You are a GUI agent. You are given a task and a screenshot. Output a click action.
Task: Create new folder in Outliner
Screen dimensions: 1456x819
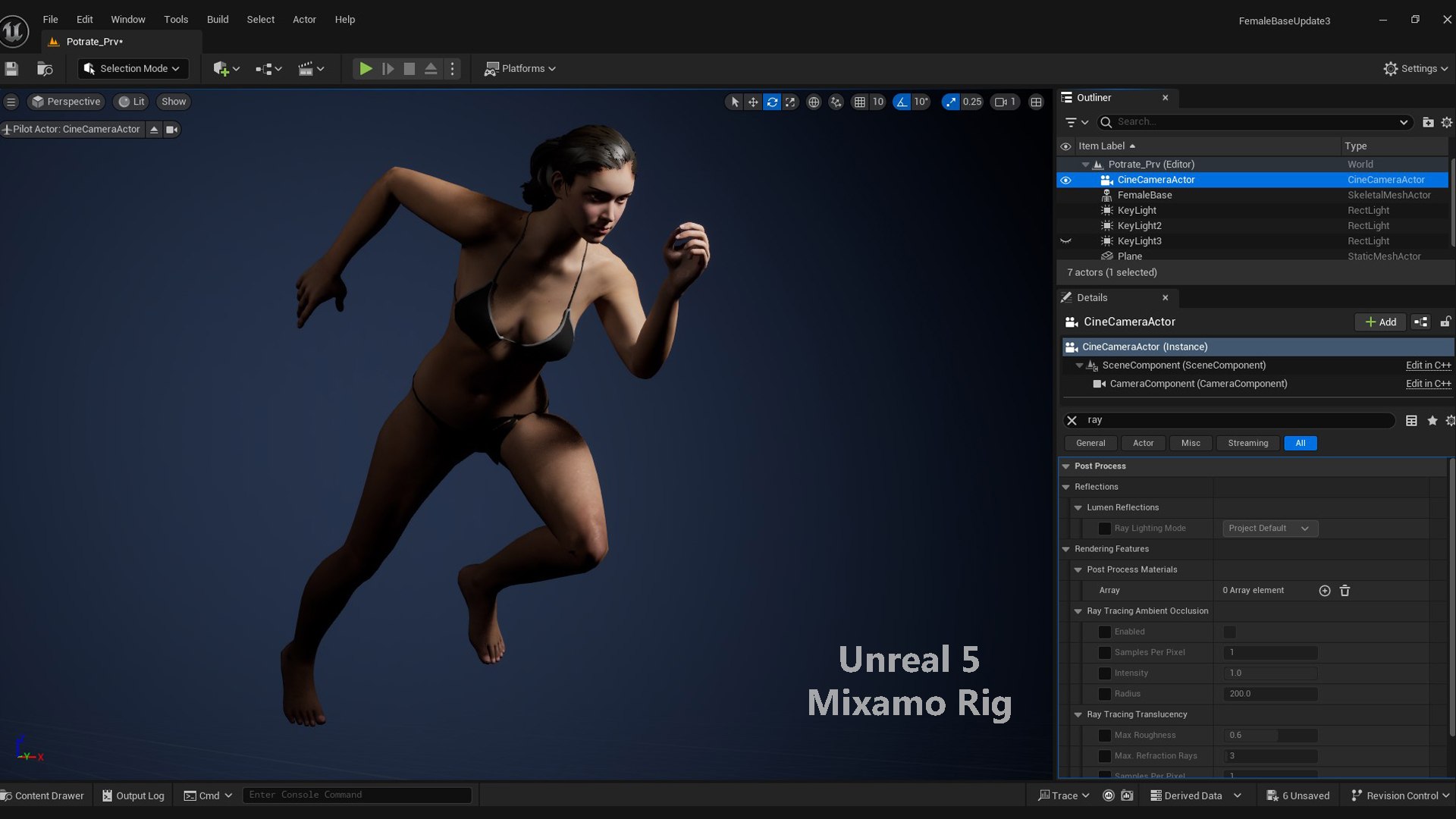[x=1428, y=122]
